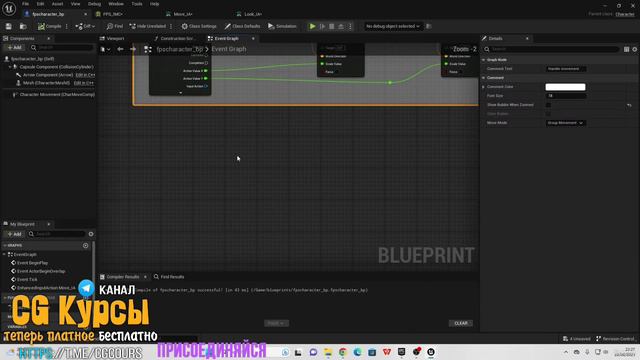Open Details panel settings gear
The height and width of the screenshot is (360, 640).
coord(634,49)
